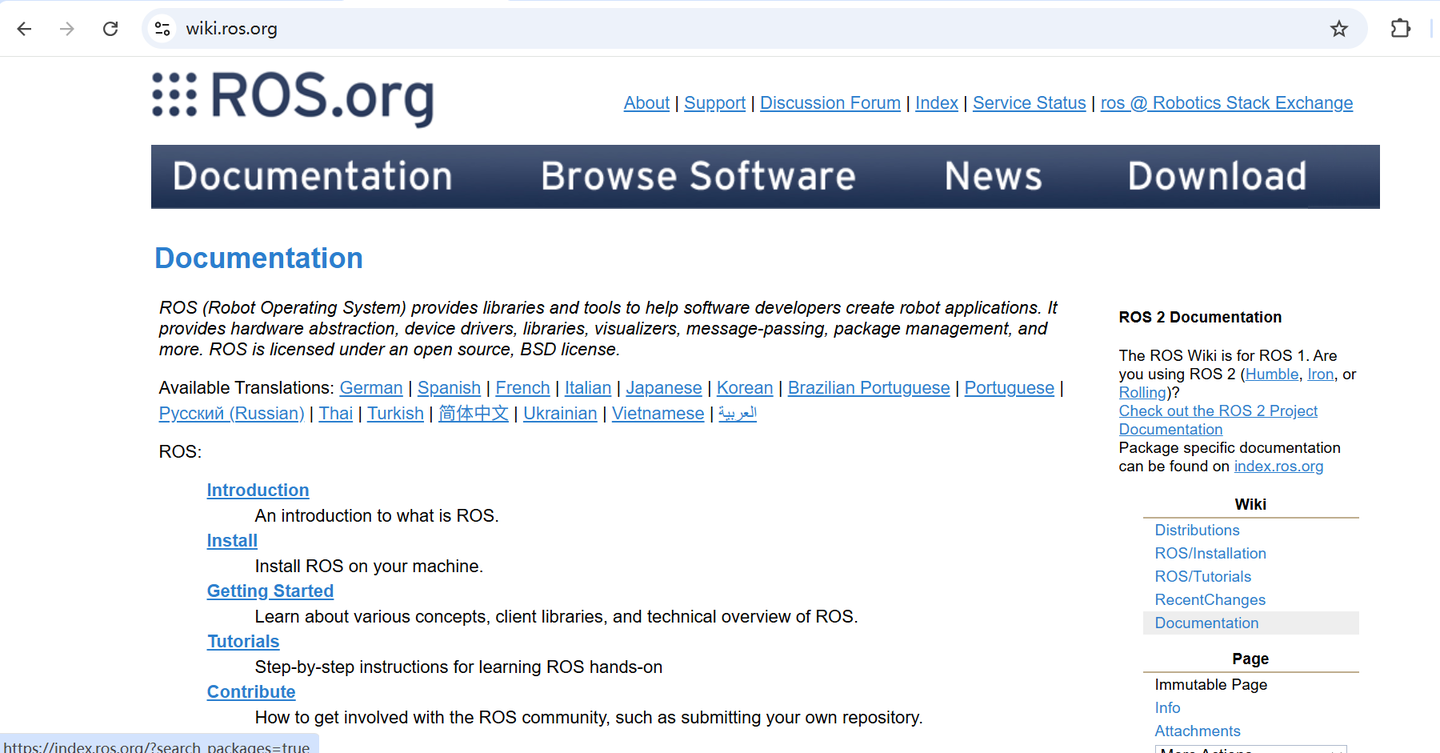Open the Introduction link
The height and width of the screenshot is (753, 1440).
coord(258,490)
